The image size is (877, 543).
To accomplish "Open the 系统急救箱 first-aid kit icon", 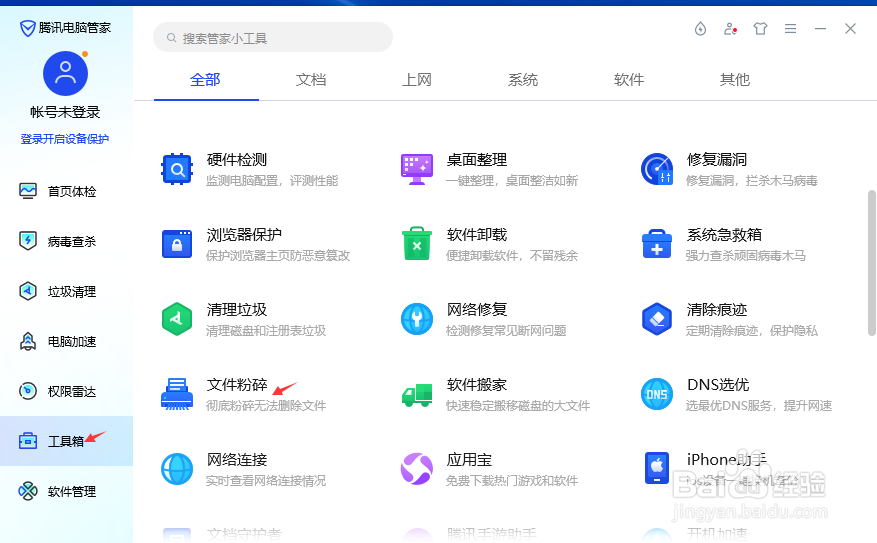I will click(657, 244).
